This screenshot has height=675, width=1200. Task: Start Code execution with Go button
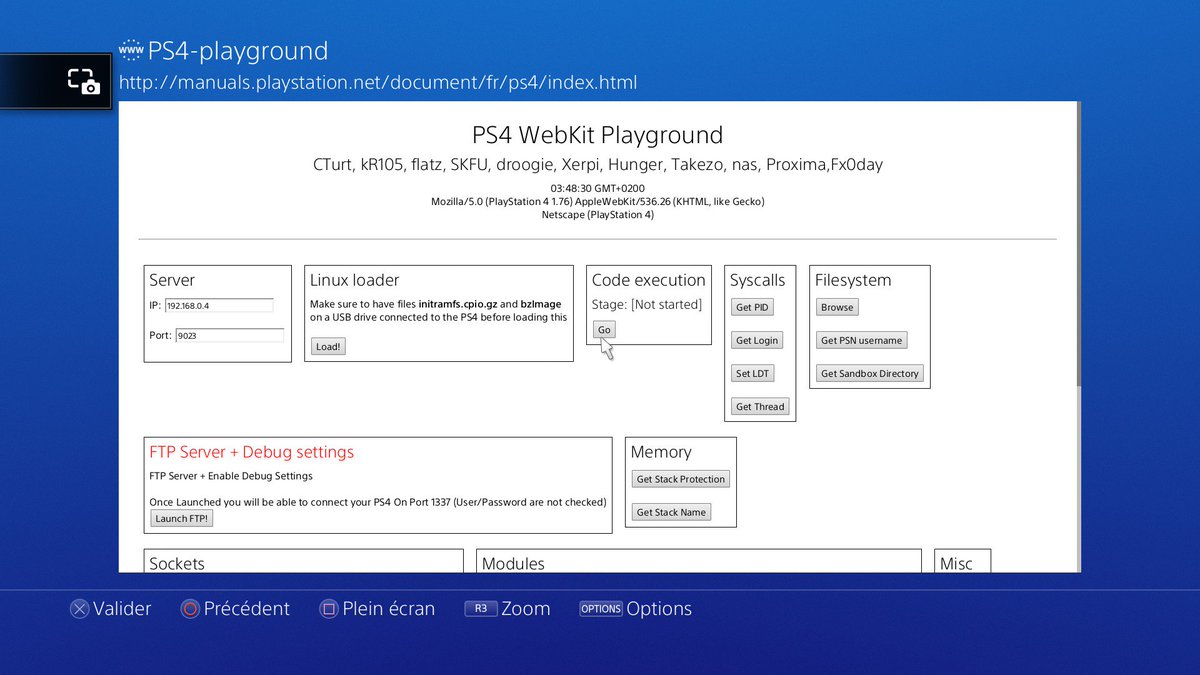click(x=604, y=329)
